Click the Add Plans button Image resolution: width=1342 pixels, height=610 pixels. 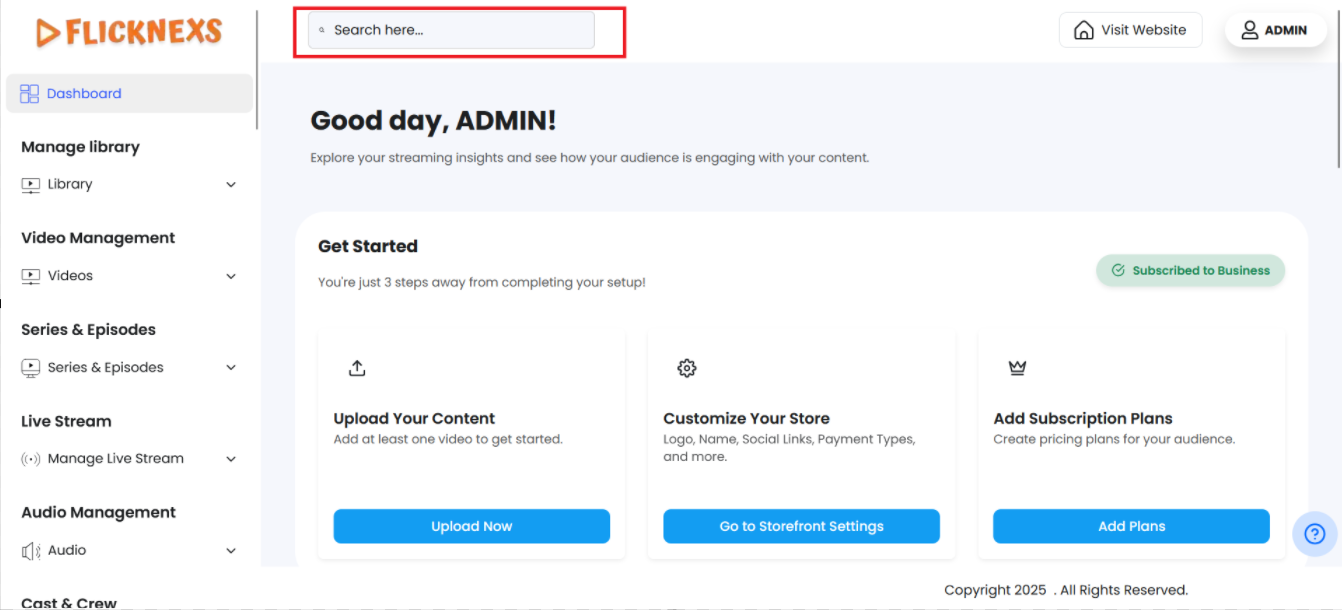click(1131, 526)
